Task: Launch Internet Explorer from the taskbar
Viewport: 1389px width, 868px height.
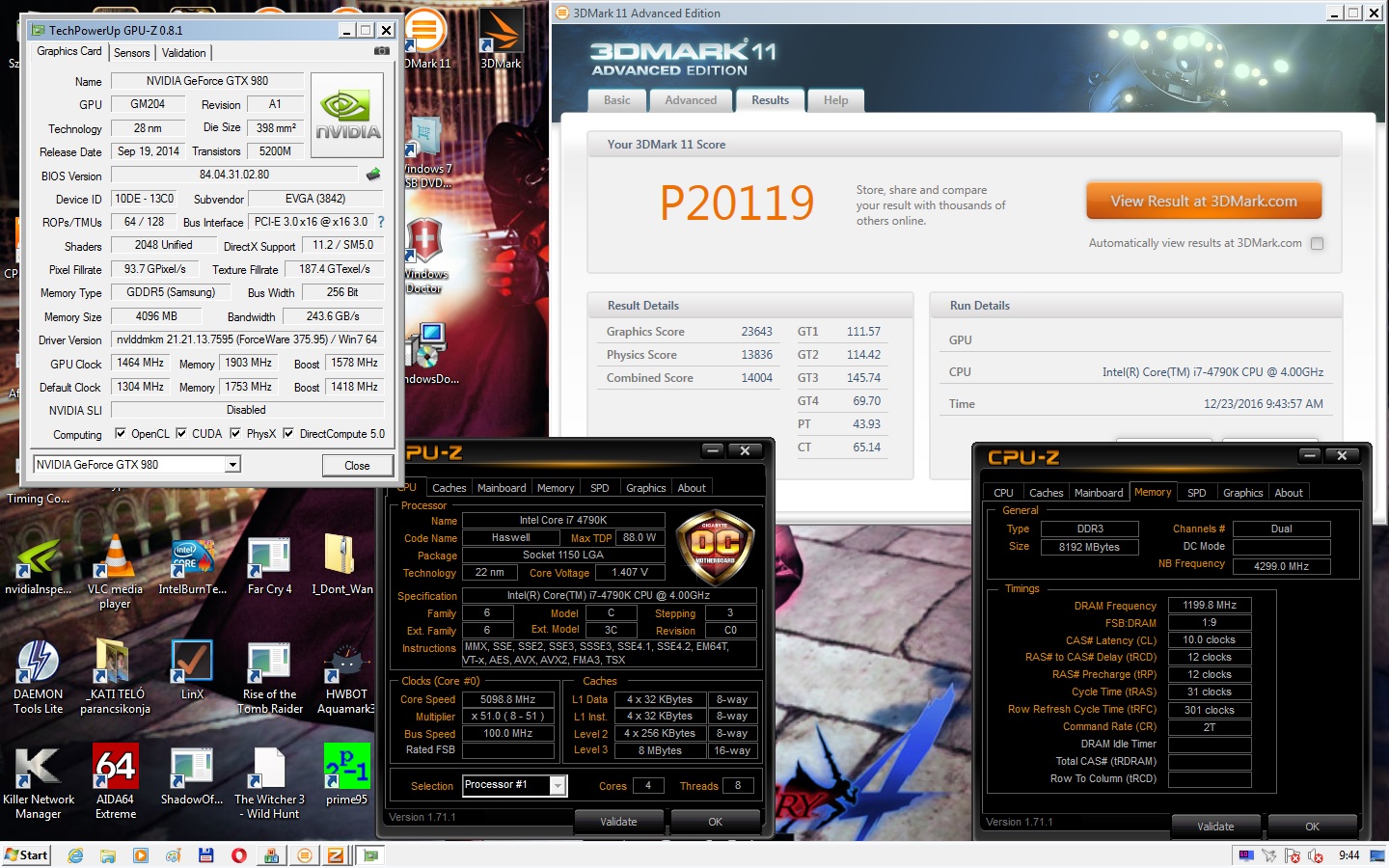Action: click(x=75, y=855)
